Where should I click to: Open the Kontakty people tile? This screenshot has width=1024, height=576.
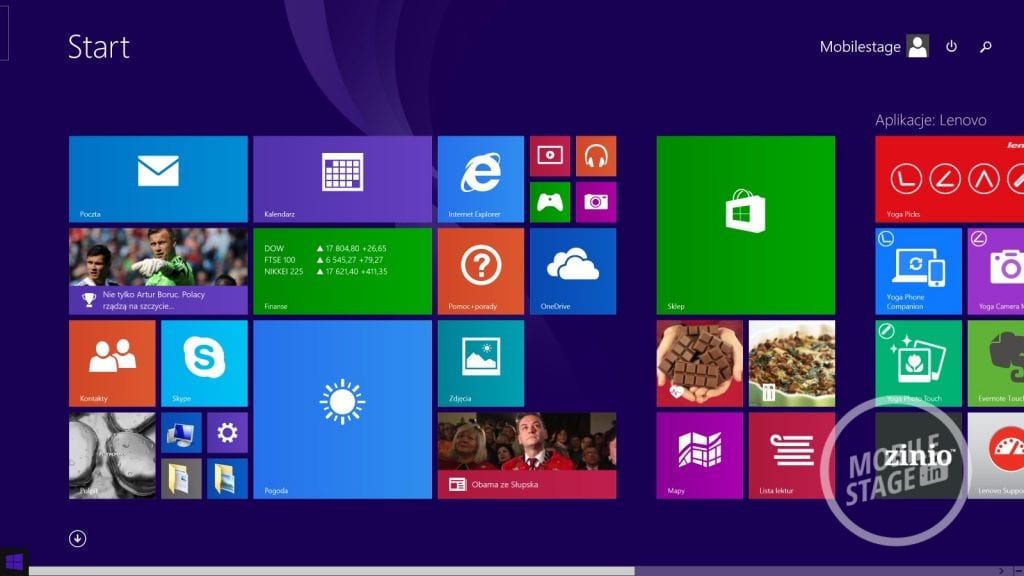tap(112, 362)
